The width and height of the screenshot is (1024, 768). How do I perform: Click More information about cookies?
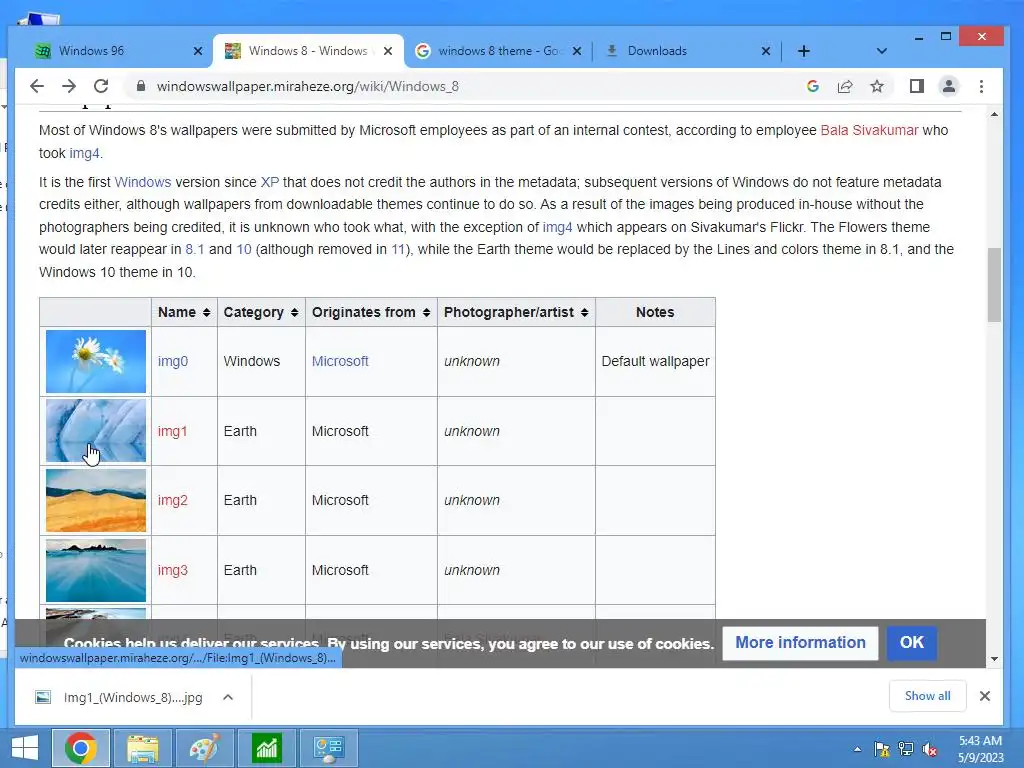click(x=800, y=643)
